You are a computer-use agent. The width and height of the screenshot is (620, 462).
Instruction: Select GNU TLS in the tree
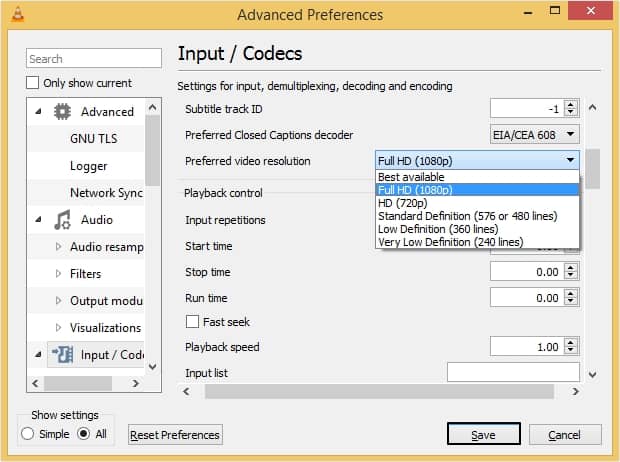94,138
